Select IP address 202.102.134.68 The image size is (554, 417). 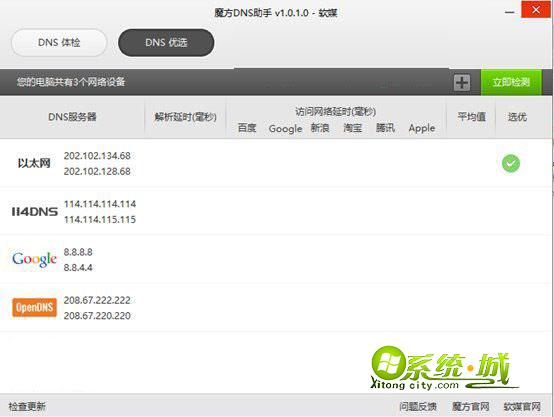[x=97, y=156]
